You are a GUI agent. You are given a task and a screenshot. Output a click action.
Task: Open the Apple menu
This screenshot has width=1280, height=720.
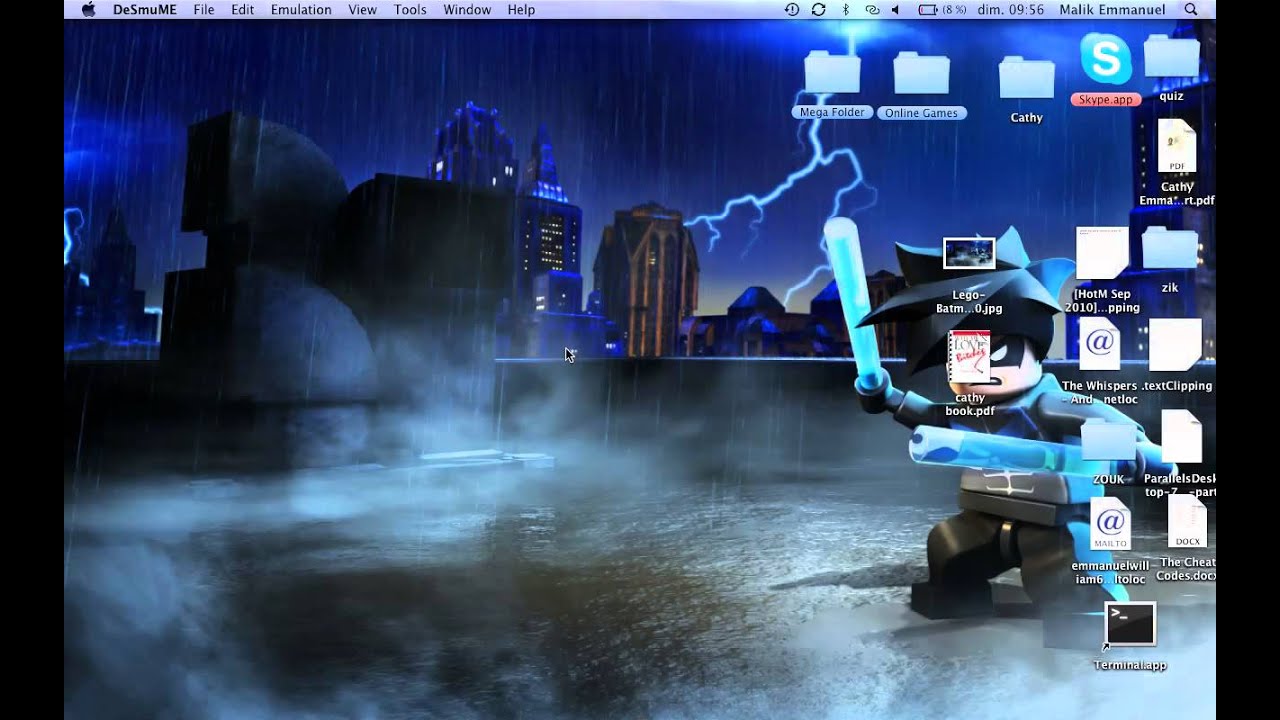click(88, 9)
